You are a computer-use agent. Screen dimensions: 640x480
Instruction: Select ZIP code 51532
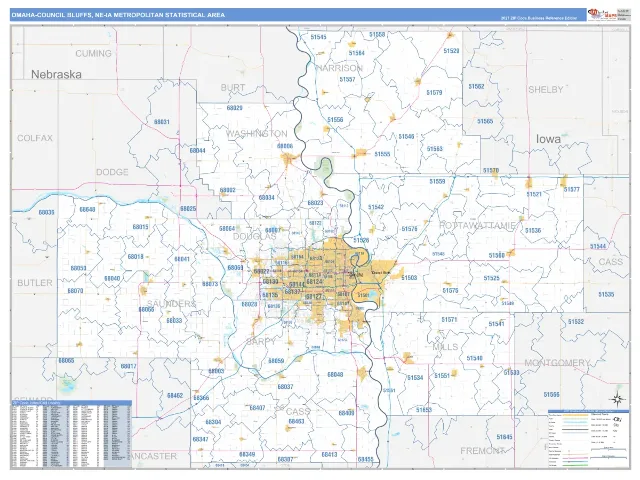click(576, 322)
